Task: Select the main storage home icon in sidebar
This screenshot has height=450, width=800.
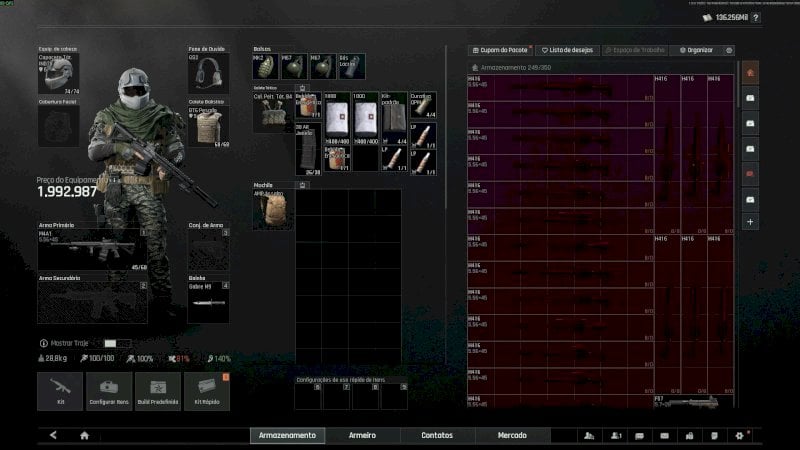Action: click(751, 72)
